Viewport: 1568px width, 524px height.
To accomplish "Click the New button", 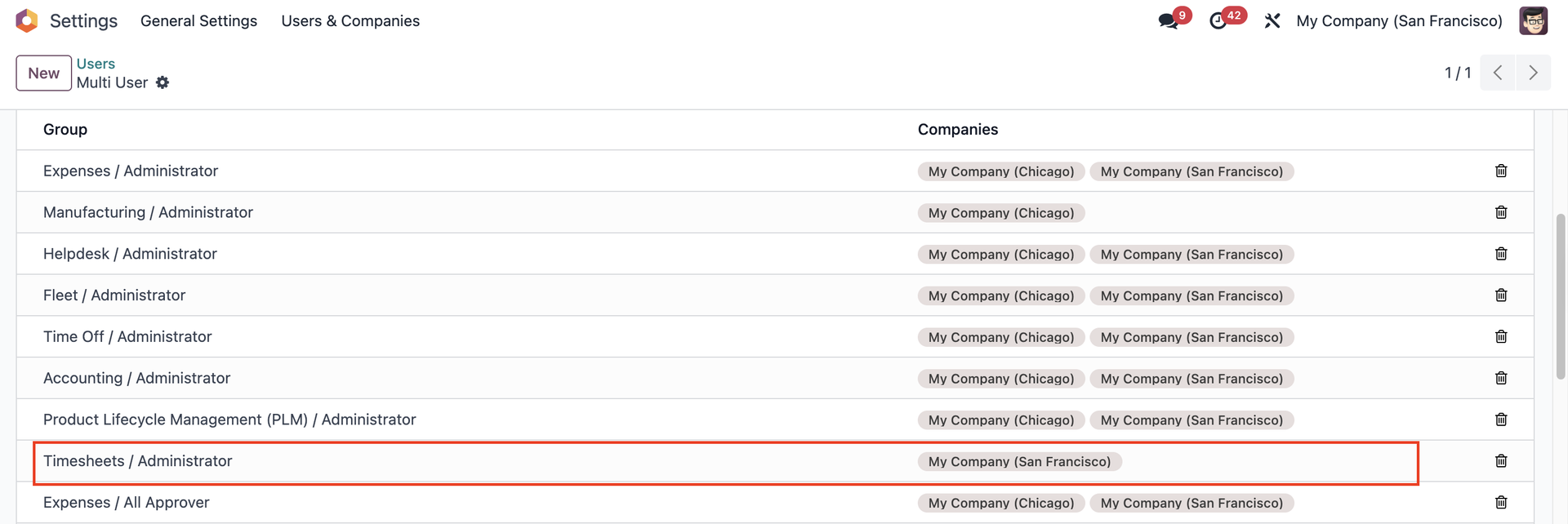I will [x=44, y=73].
